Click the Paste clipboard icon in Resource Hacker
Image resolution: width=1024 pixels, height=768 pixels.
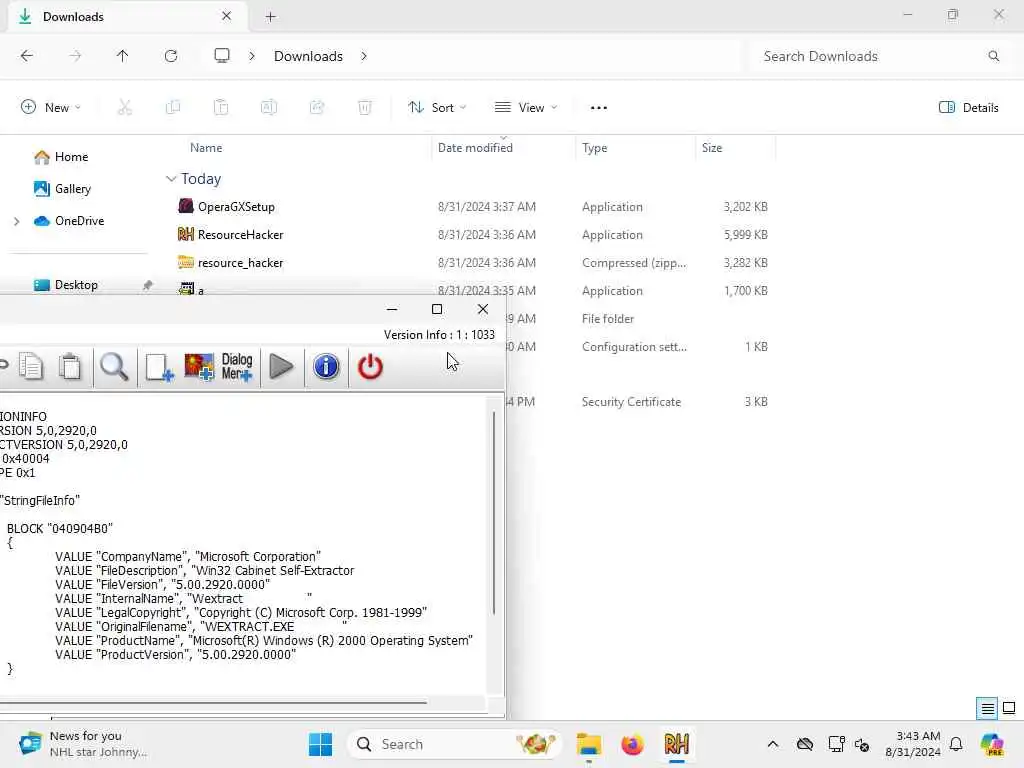pos(70,366)
